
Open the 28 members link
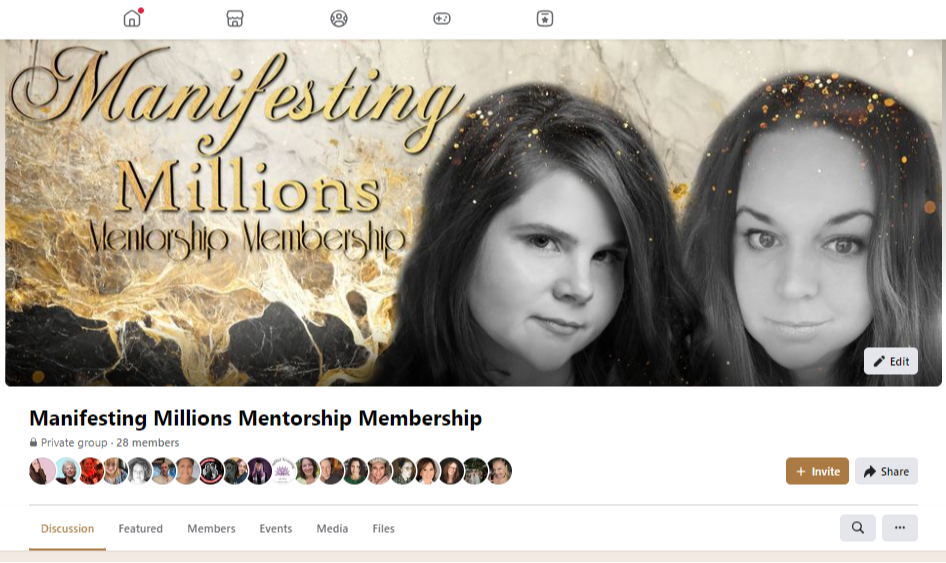(148, 443)
